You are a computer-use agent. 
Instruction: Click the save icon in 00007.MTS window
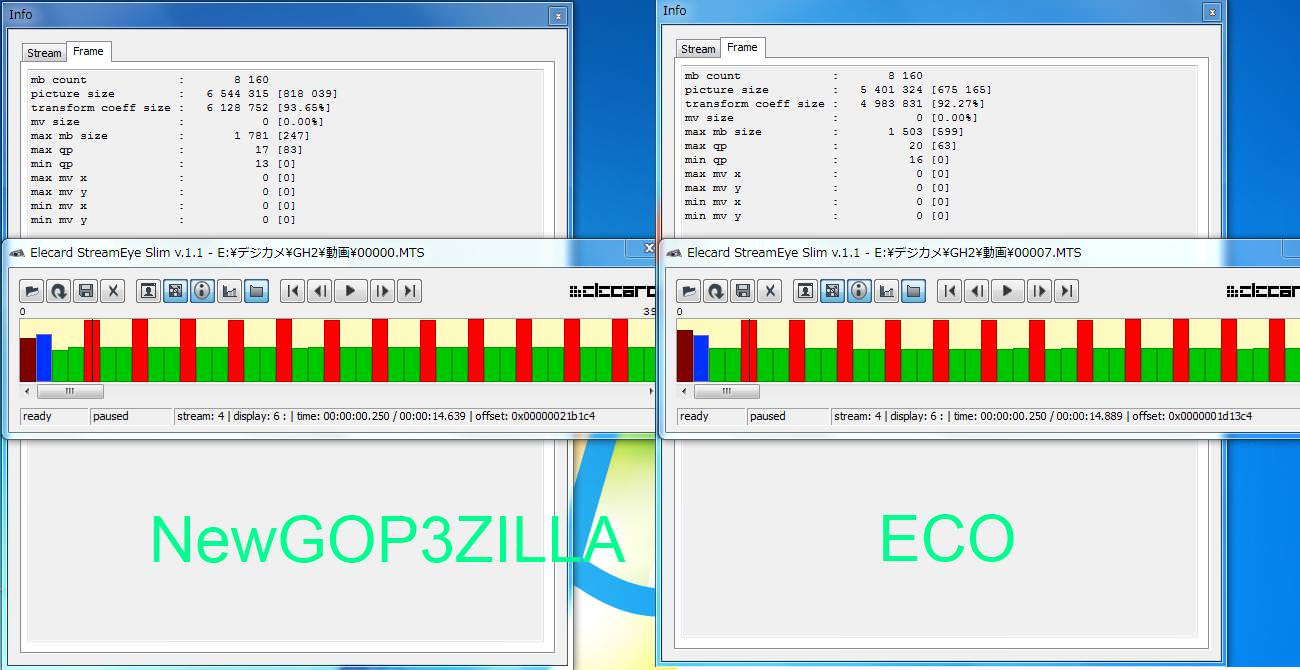click(x=742, y=291)
